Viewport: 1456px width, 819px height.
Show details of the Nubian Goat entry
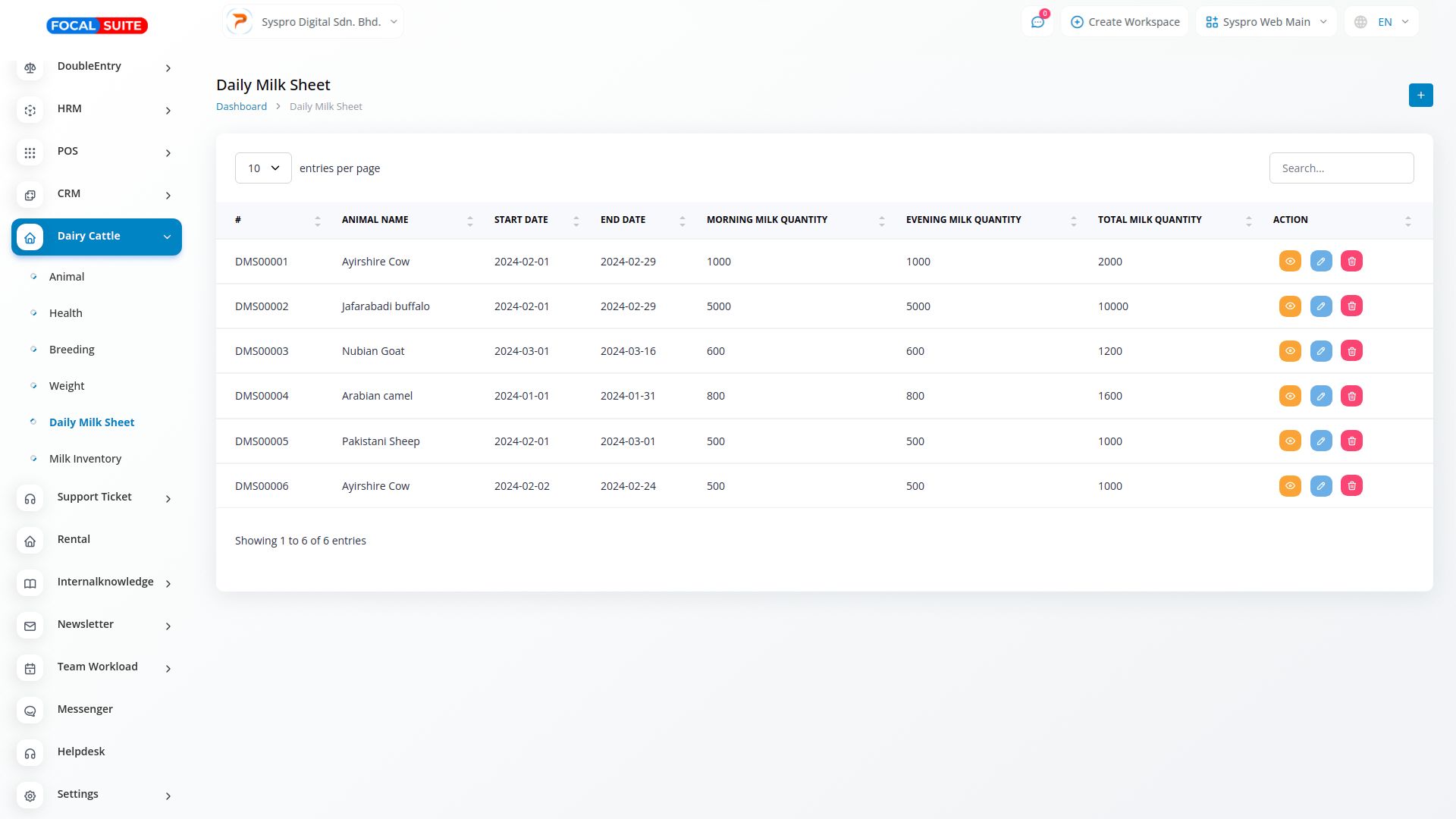(1289, 351)
